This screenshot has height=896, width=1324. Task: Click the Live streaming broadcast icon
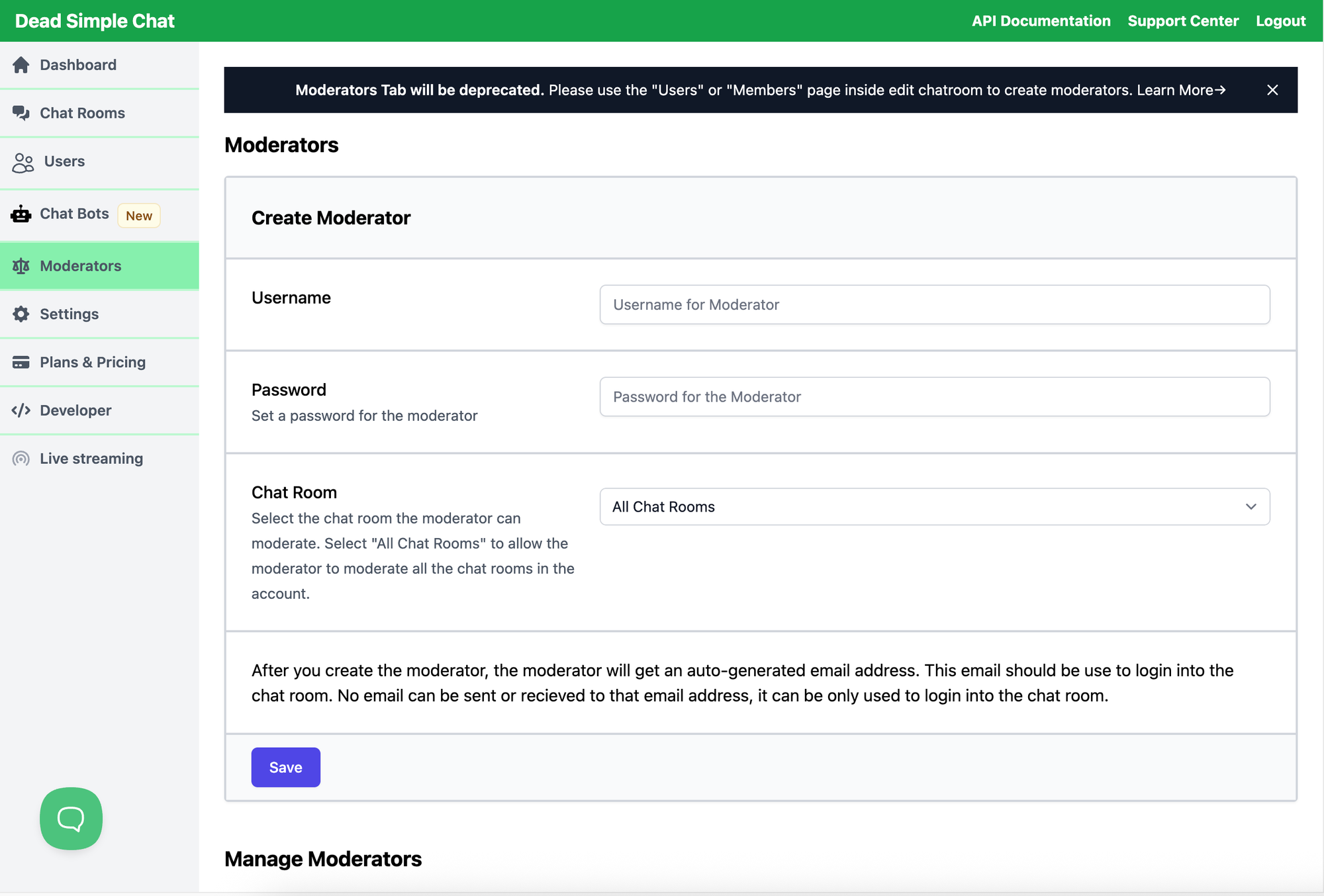21,459
